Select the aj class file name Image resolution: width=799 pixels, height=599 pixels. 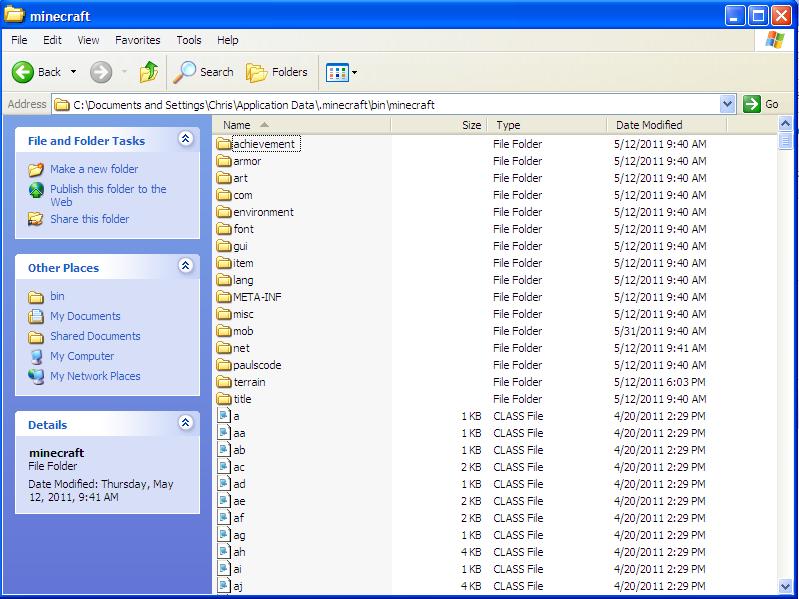[238, 586]
